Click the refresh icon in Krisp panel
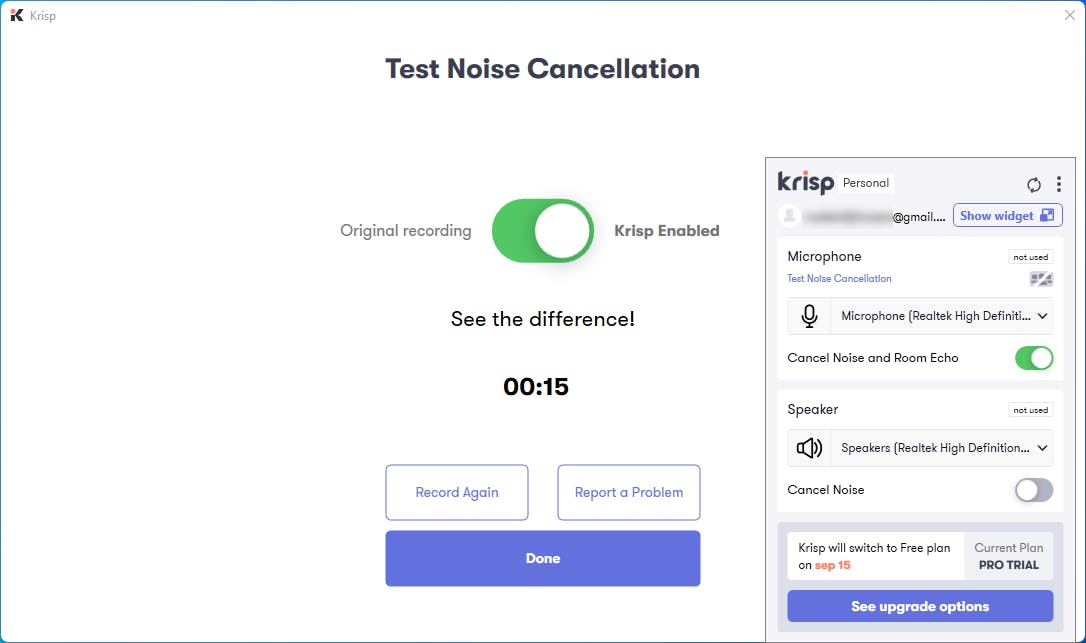The width and height of the screenshot is (1086, 643). 1034,184
